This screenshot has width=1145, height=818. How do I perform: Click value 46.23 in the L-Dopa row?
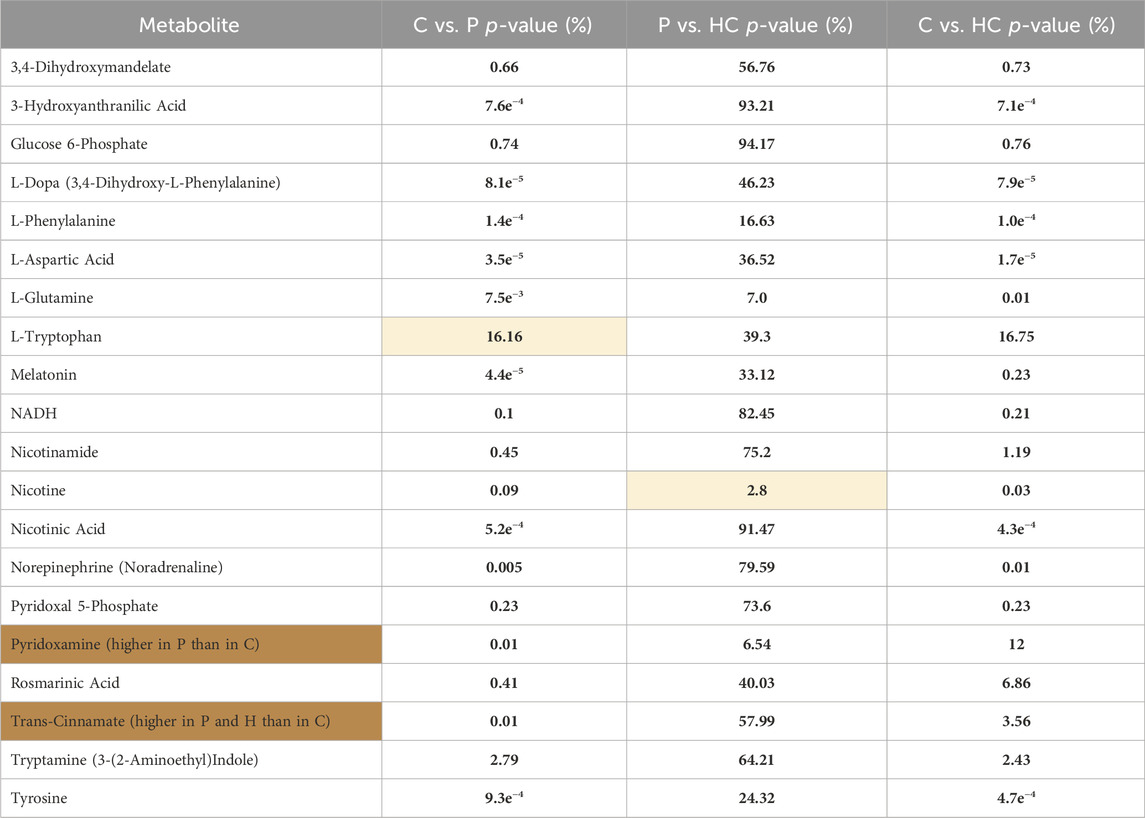[757, 183]
